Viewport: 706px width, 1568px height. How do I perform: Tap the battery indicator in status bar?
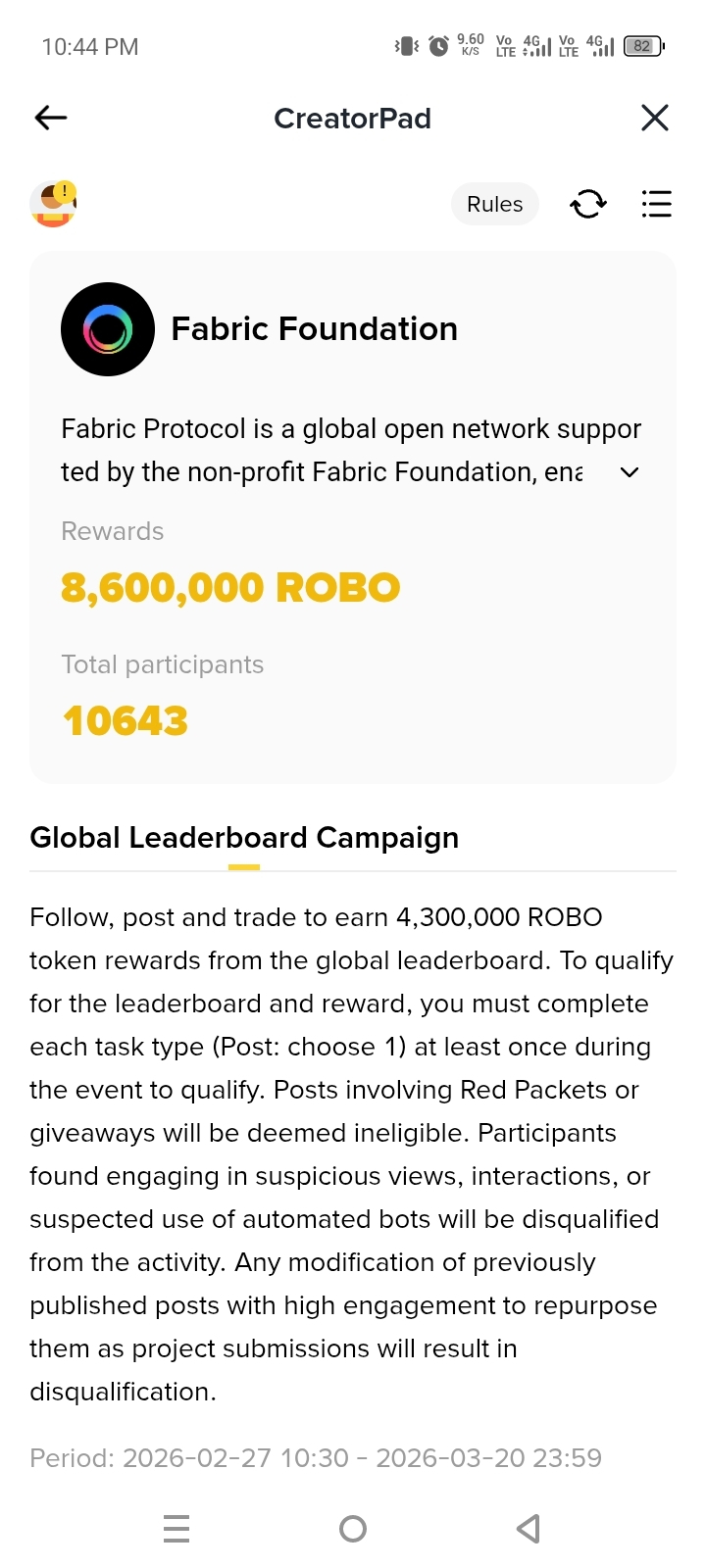[x=644, y=46]
